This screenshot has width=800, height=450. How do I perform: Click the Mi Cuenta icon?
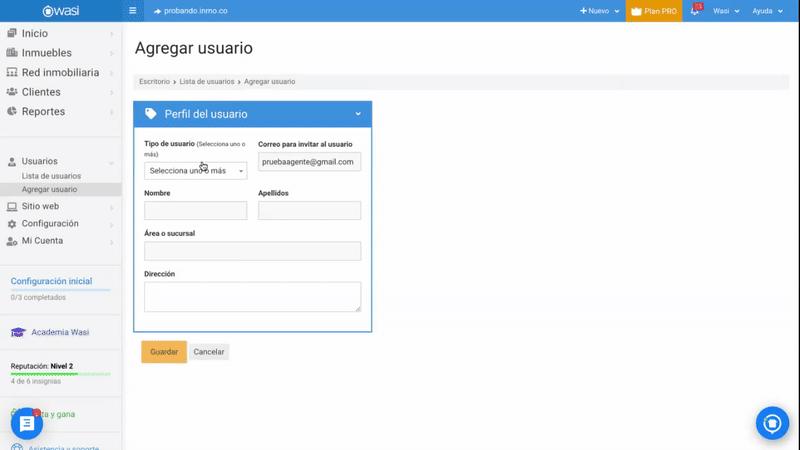tap(11, 241)
